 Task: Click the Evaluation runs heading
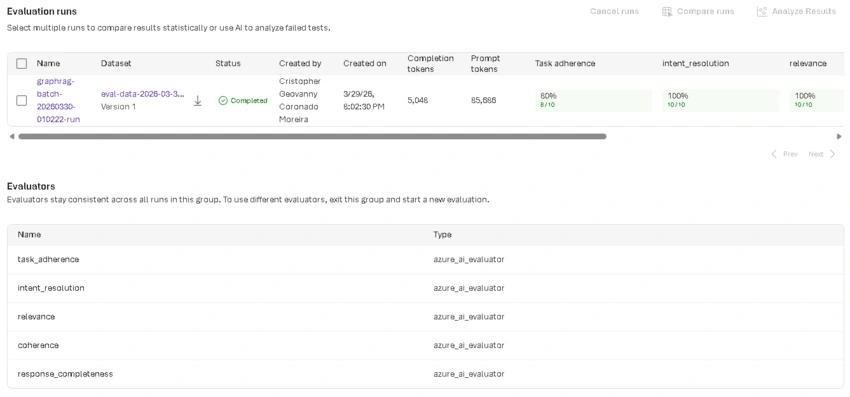tap(42, 11)
